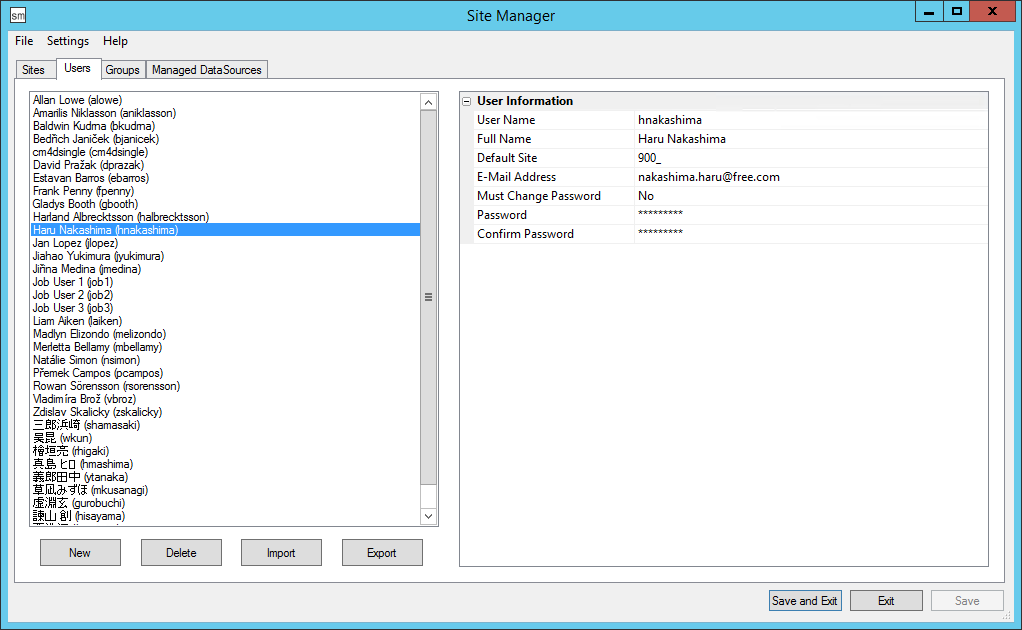Edit the E-Mail Address field
1022x630 pixels.
point(810,177)
